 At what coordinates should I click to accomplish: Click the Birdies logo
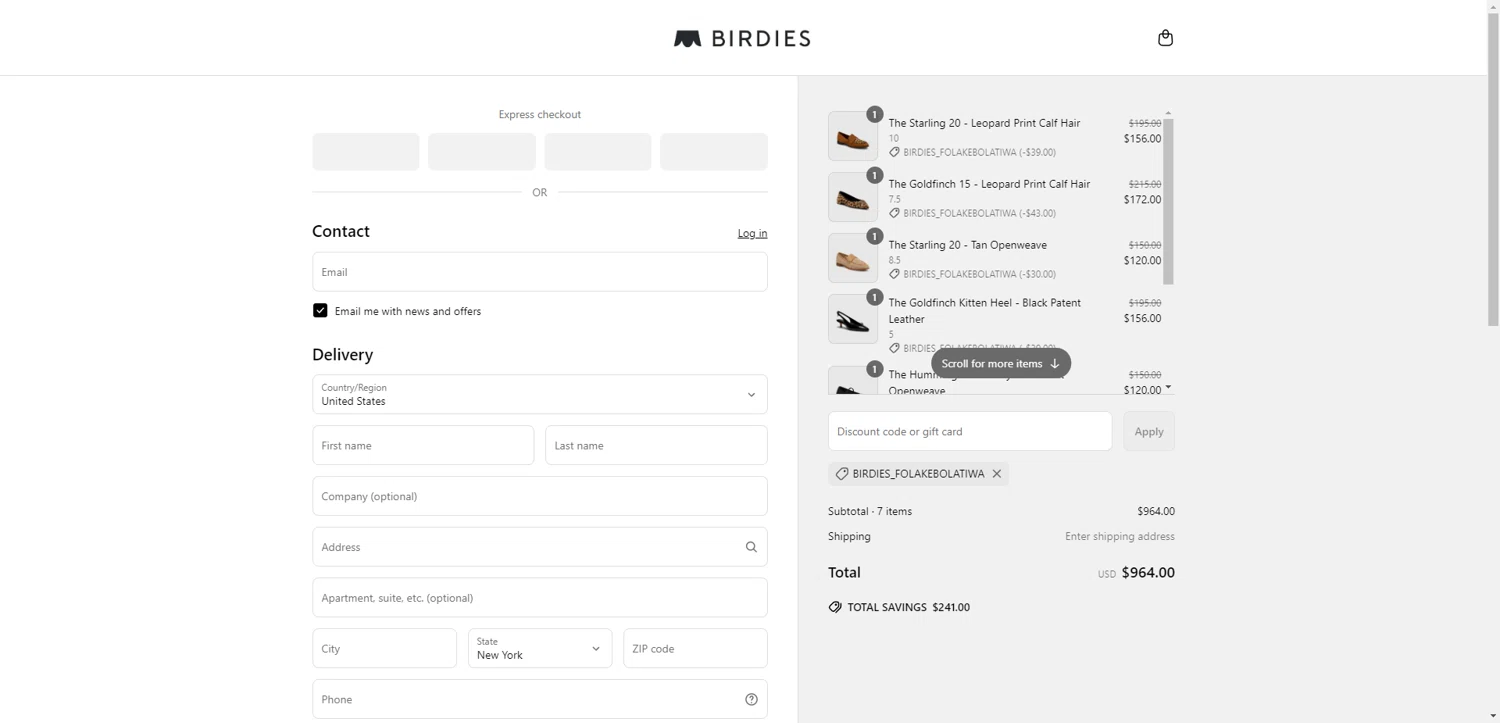point(742,39)
